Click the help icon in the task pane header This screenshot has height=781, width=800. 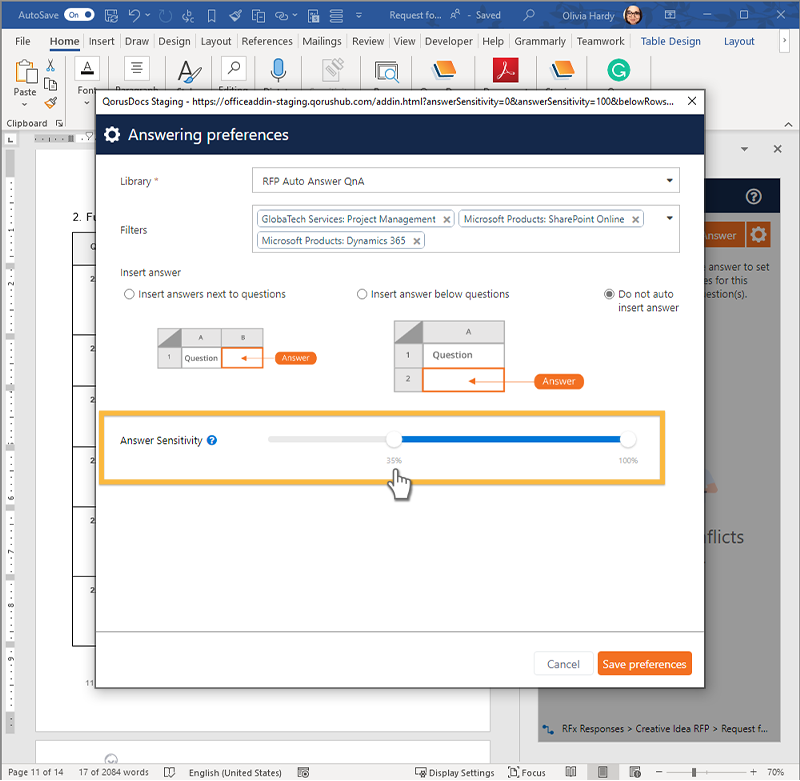click(753, 196)
